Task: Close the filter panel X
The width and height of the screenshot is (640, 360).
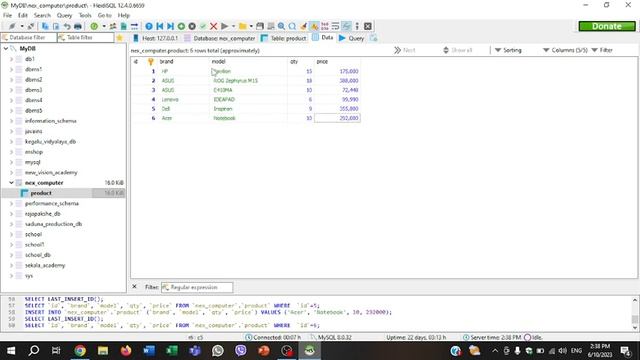Action: pyautogui.click(x=134, y=287)
